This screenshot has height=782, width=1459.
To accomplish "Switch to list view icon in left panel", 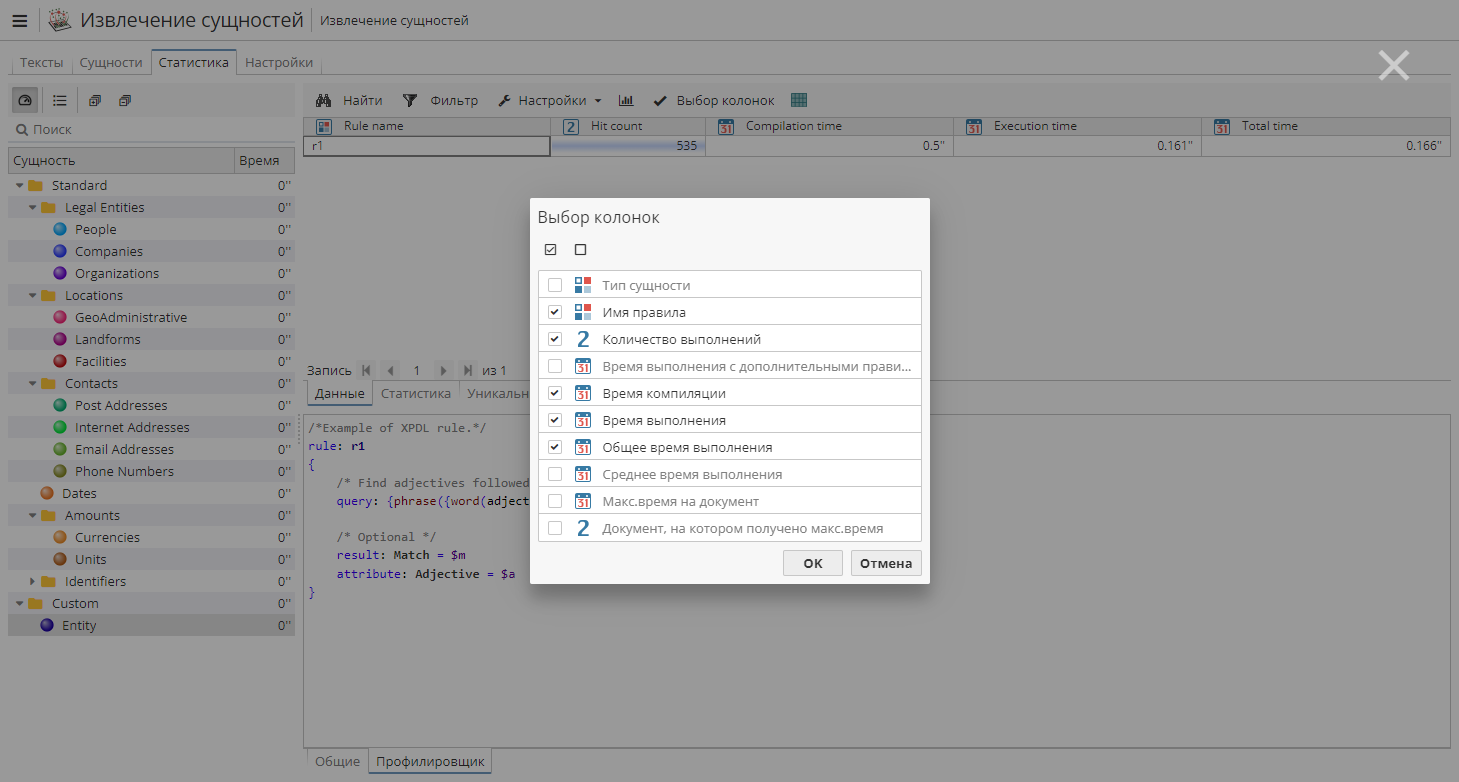I will tap(60, 100).
